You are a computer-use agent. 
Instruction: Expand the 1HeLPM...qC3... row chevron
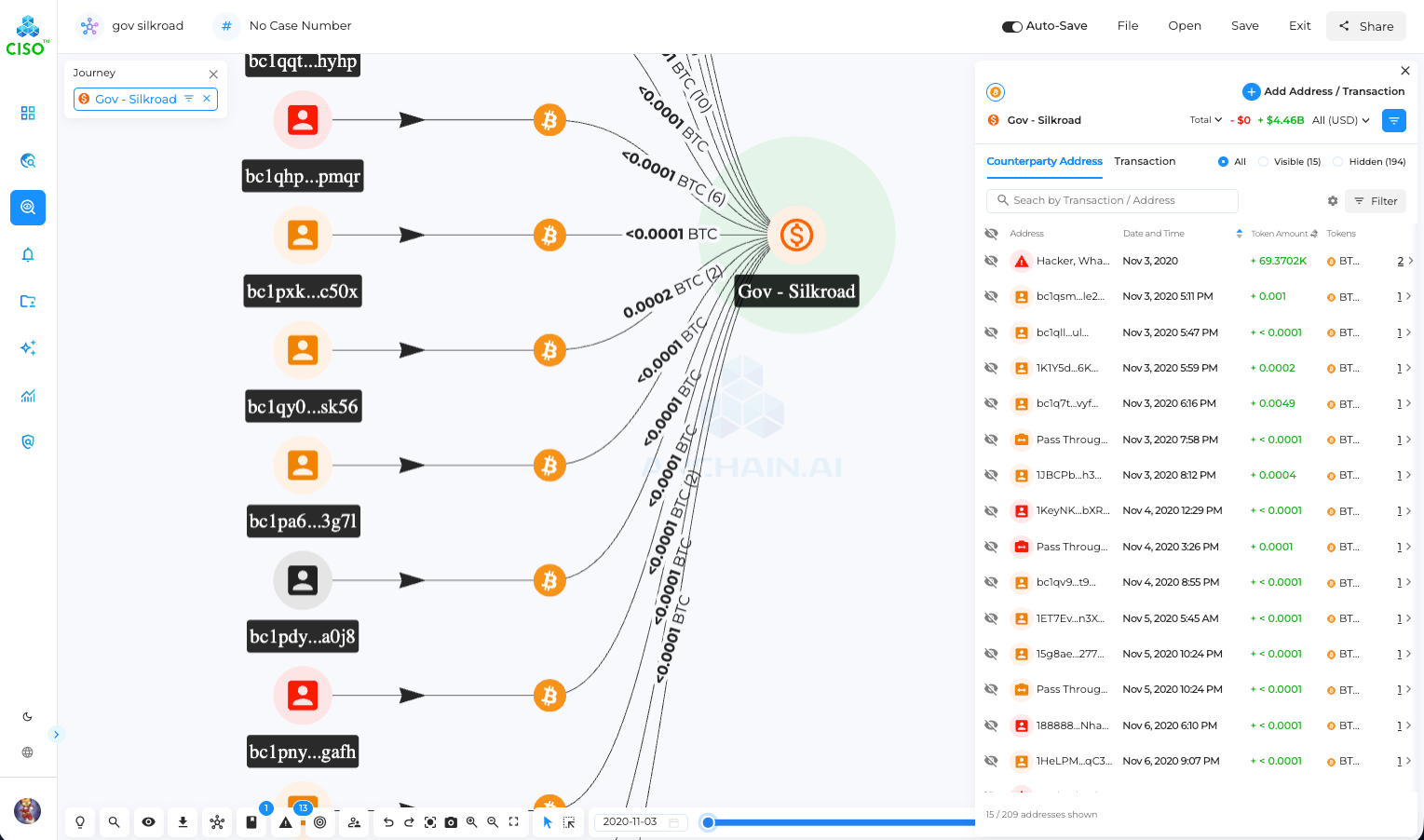point(1410,761)
